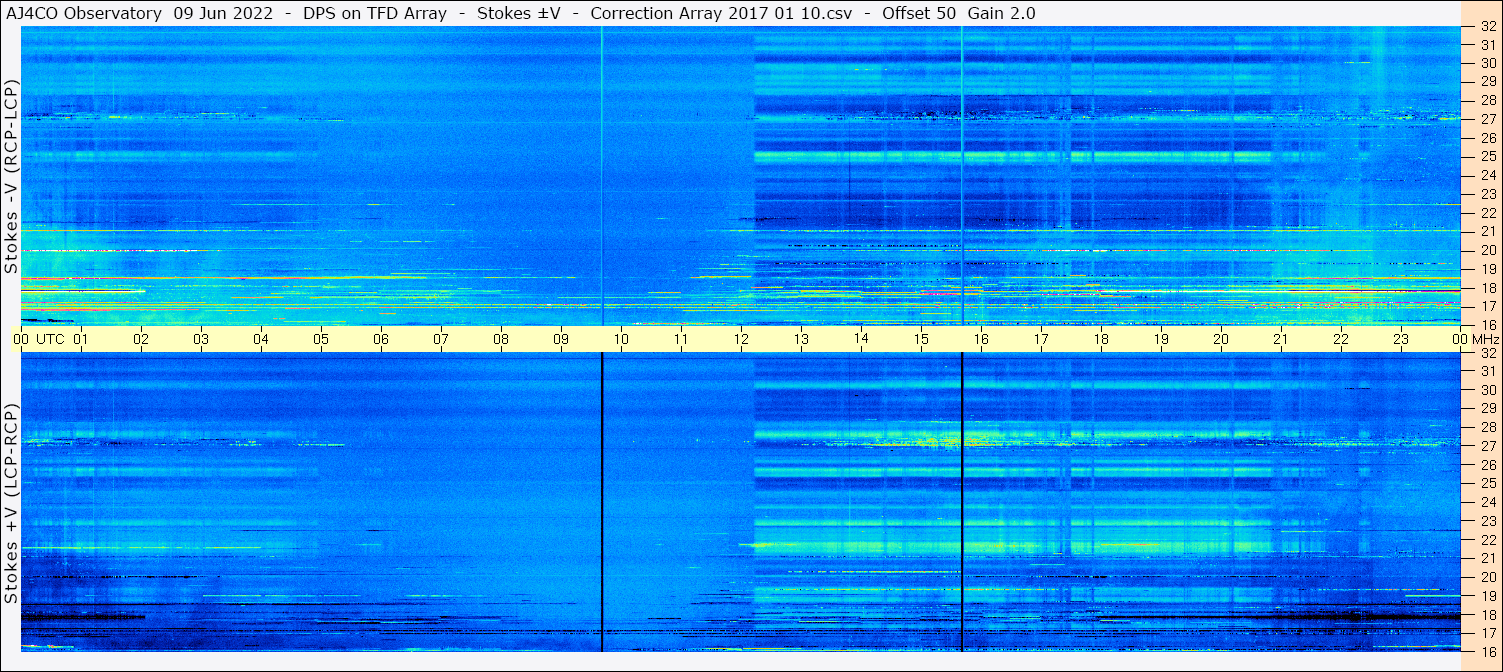The width and height of the screenshot is (1503, 672).
Task: Click the 00 MHz label ending the time axis
Action: pyautogui.click(x=1476, y=339)
